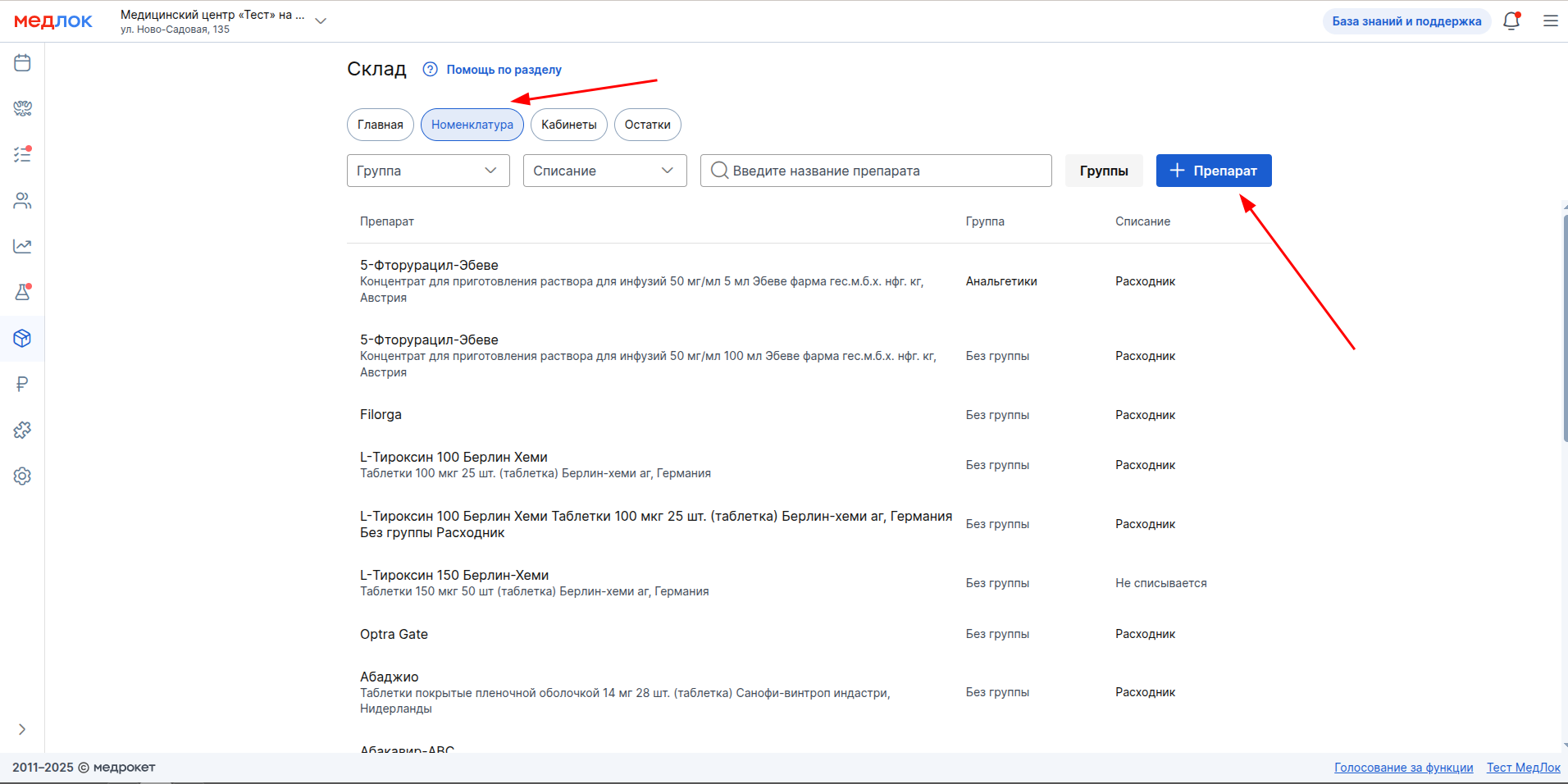Open the Filorga row
Image resolution: width=1568 pixels, height=784 pixels.
pos(809,415)
